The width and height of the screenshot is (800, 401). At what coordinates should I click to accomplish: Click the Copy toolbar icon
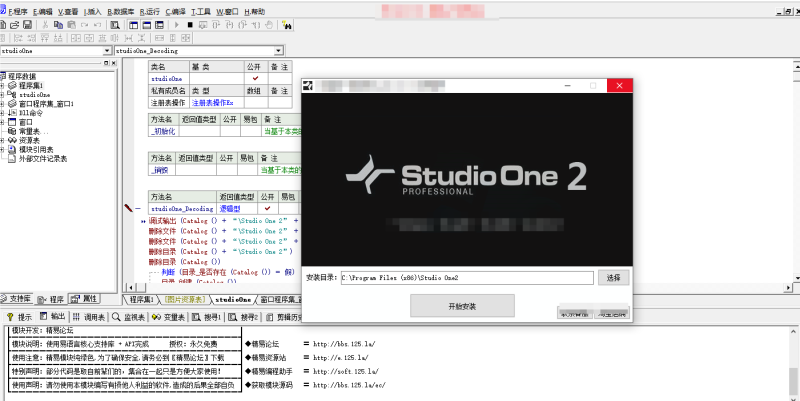58,24
